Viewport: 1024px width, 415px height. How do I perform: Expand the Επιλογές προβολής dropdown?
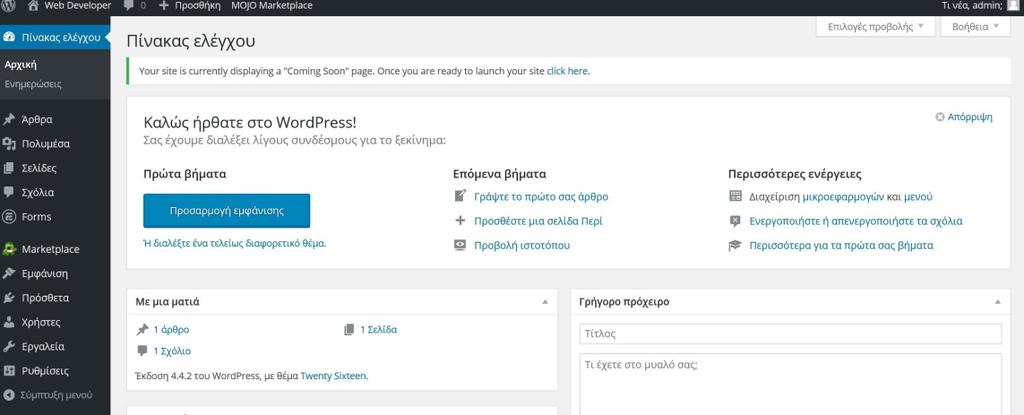click(875, 27)
